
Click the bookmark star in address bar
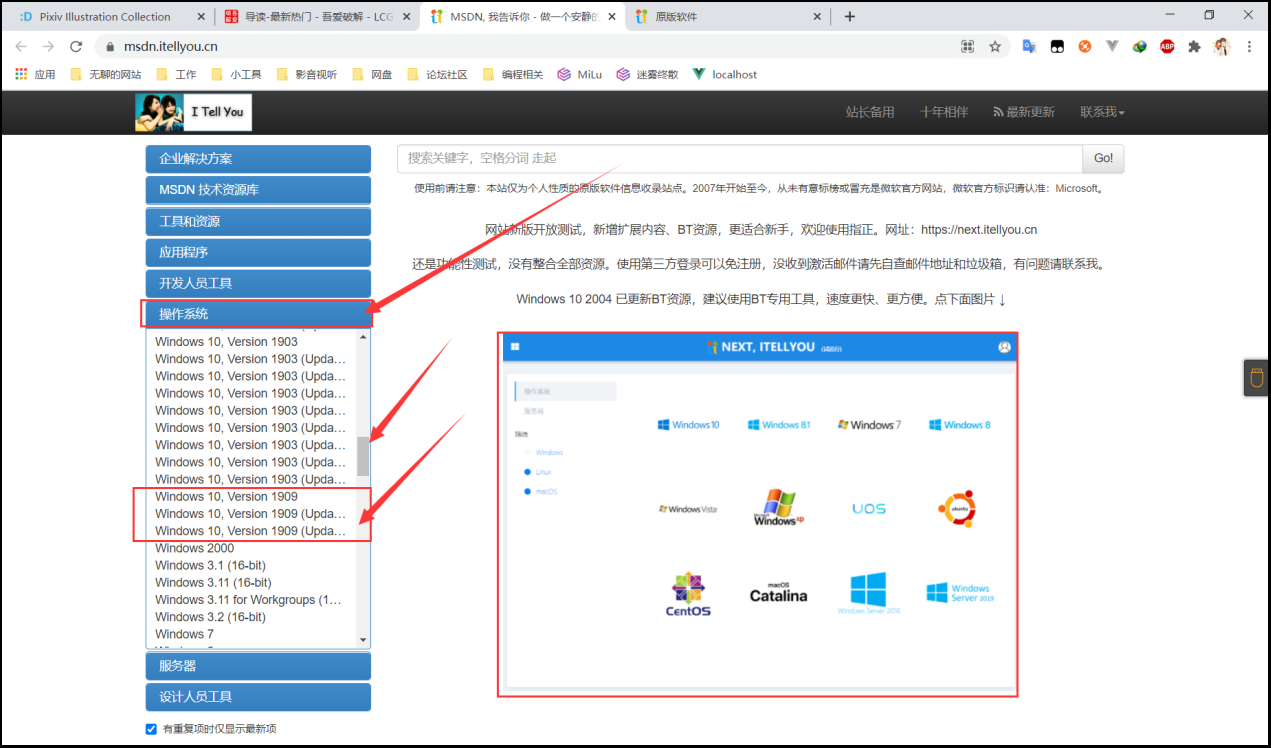point(995,47)
